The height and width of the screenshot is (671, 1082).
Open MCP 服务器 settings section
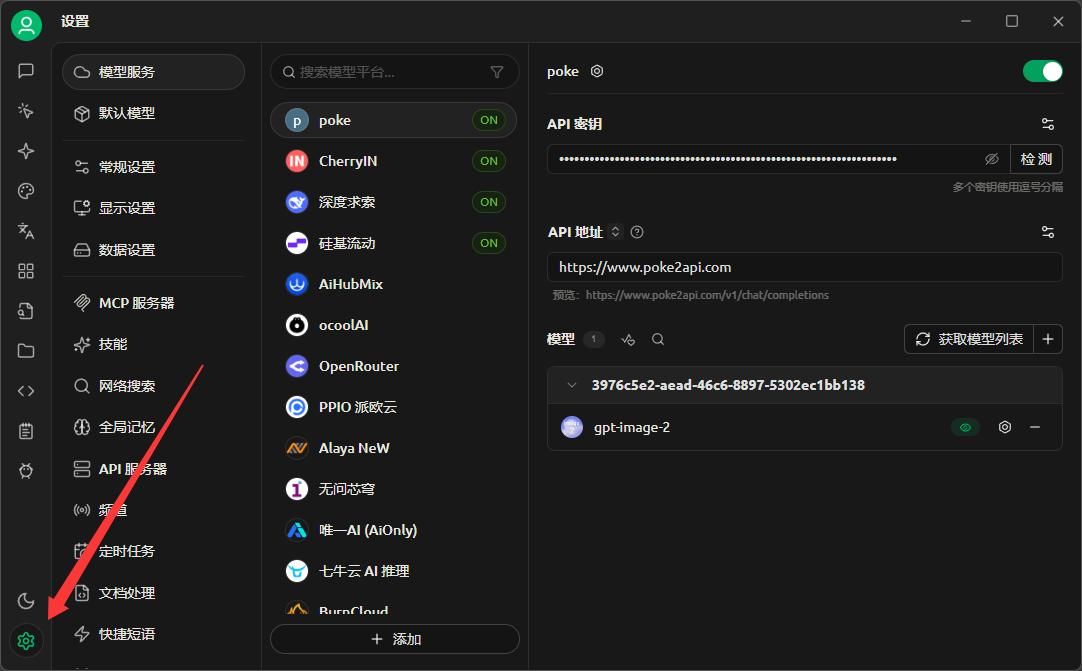click(153, 303)
